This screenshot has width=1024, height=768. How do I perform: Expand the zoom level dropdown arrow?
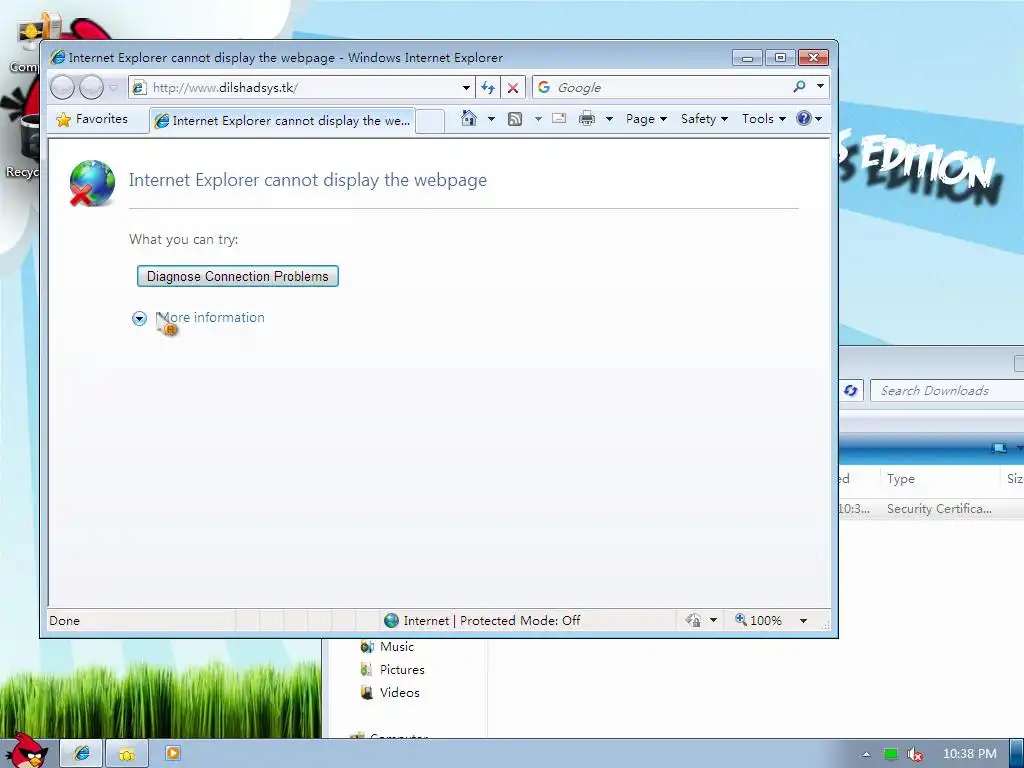point(803,620)
